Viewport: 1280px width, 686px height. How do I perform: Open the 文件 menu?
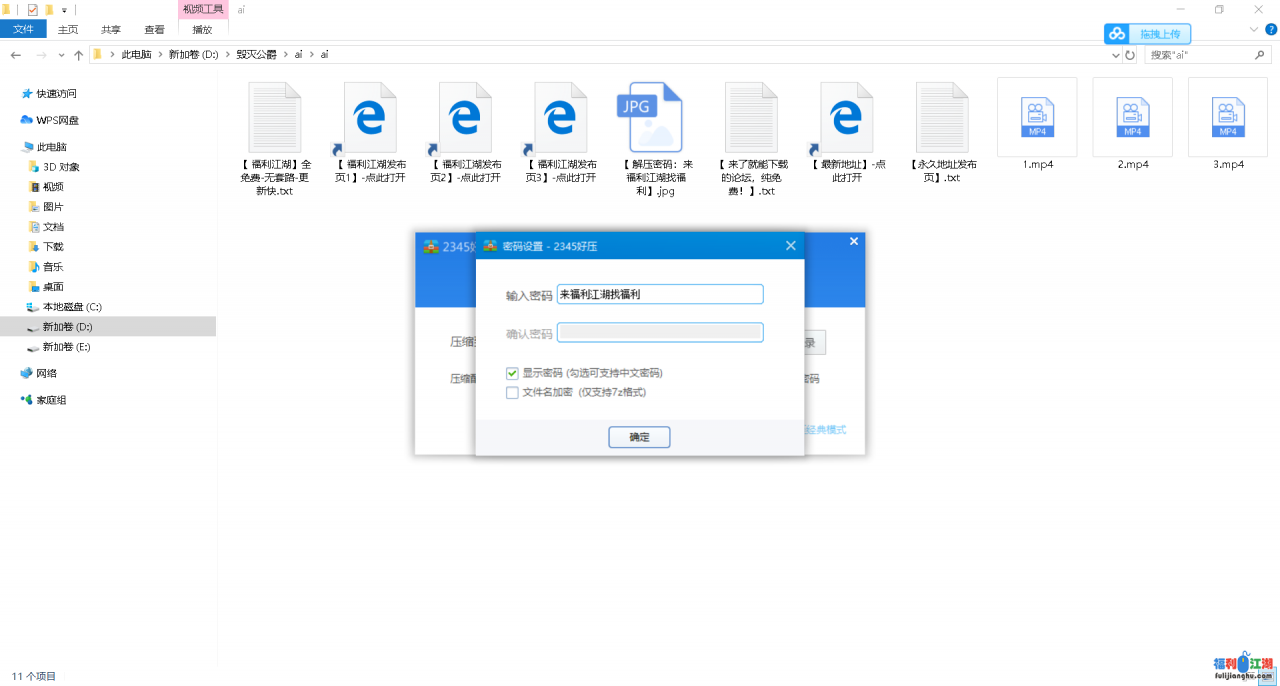tap(24, 30)
